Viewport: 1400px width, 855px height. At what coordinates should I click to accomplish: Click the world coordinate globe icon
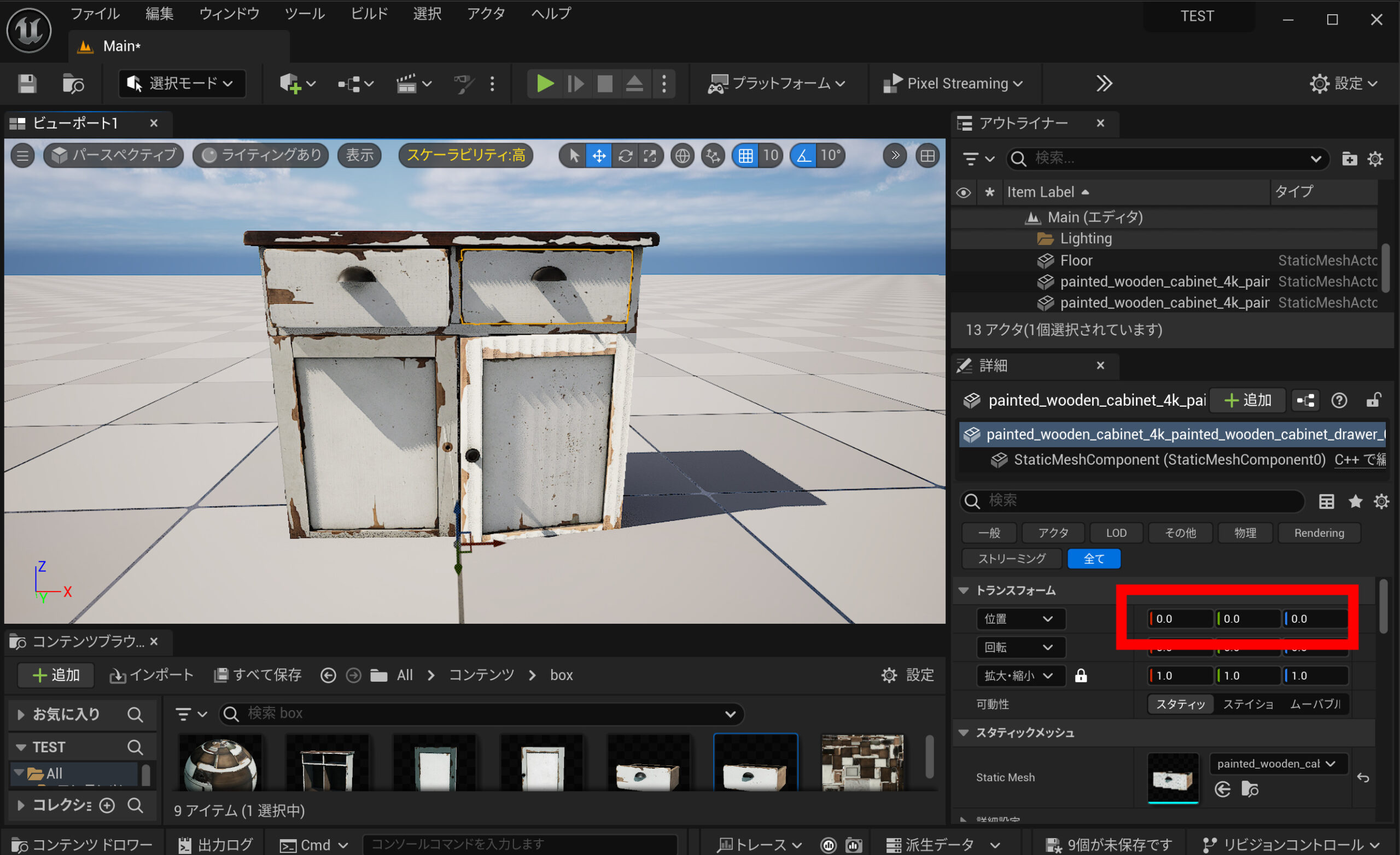coord(682,156)
